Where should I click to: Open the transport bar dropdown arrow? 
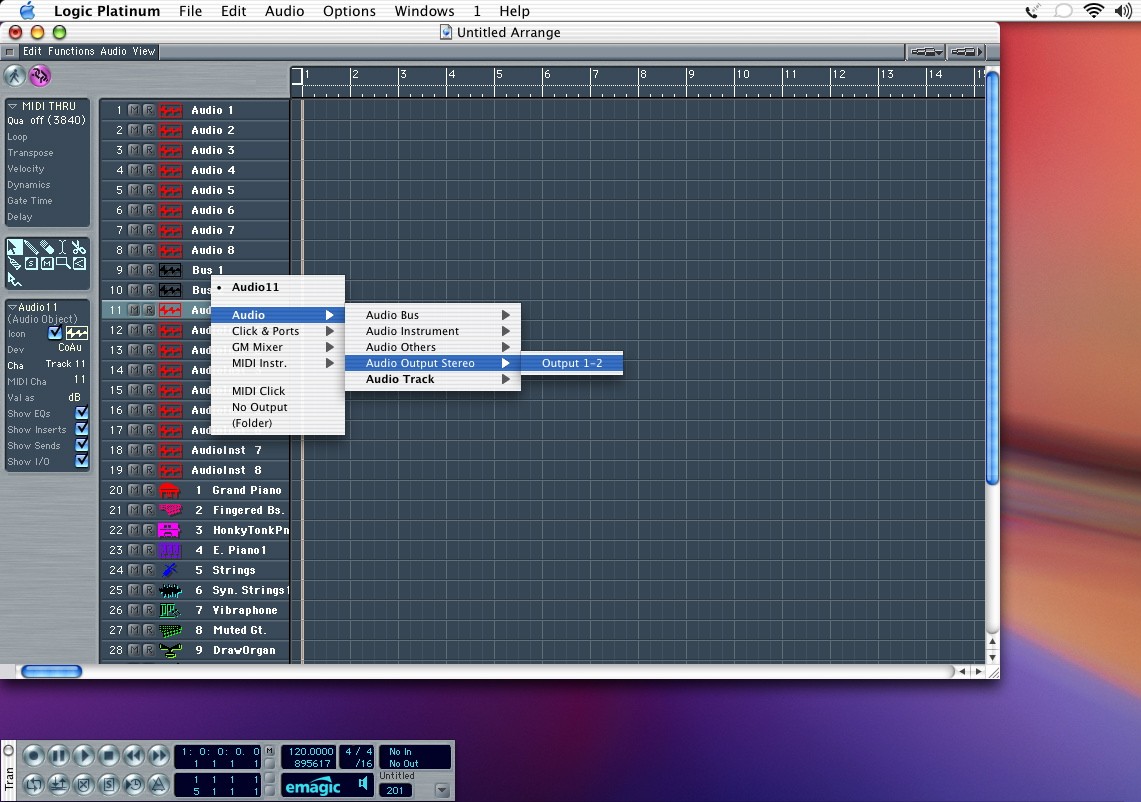442,790
